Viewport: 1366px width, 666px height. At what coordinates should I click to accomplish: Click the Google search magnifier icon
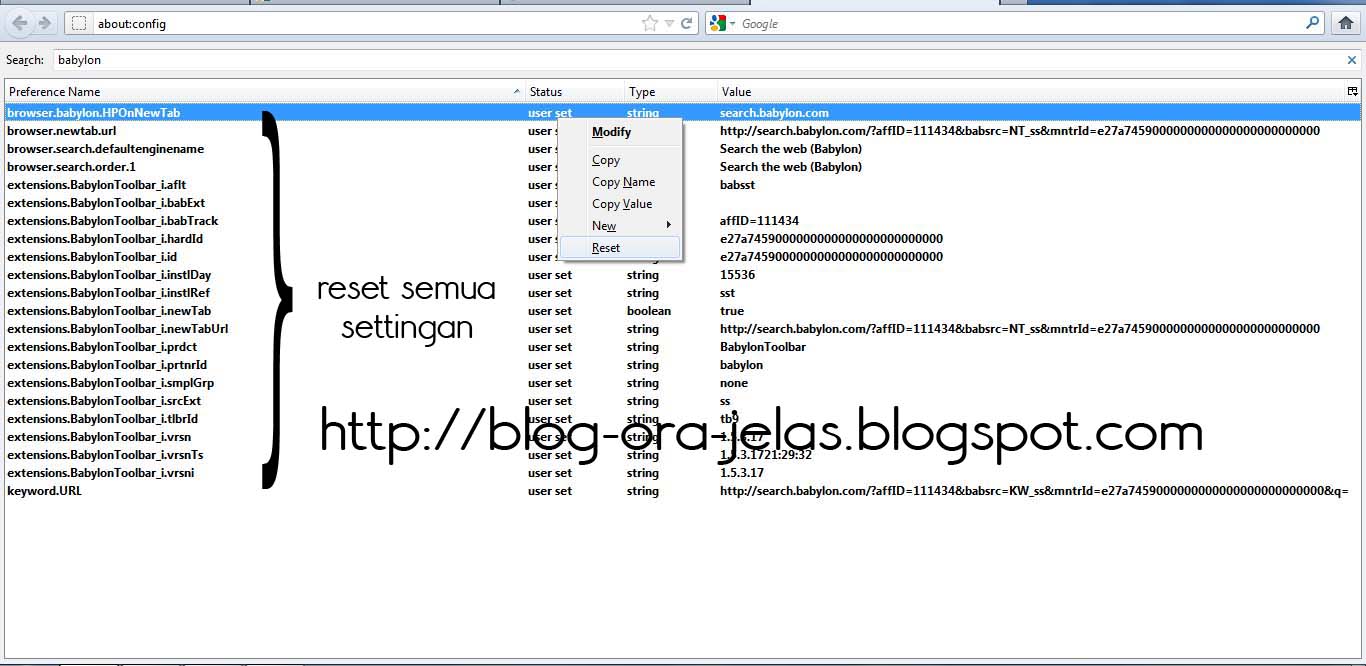[1313, 23]
